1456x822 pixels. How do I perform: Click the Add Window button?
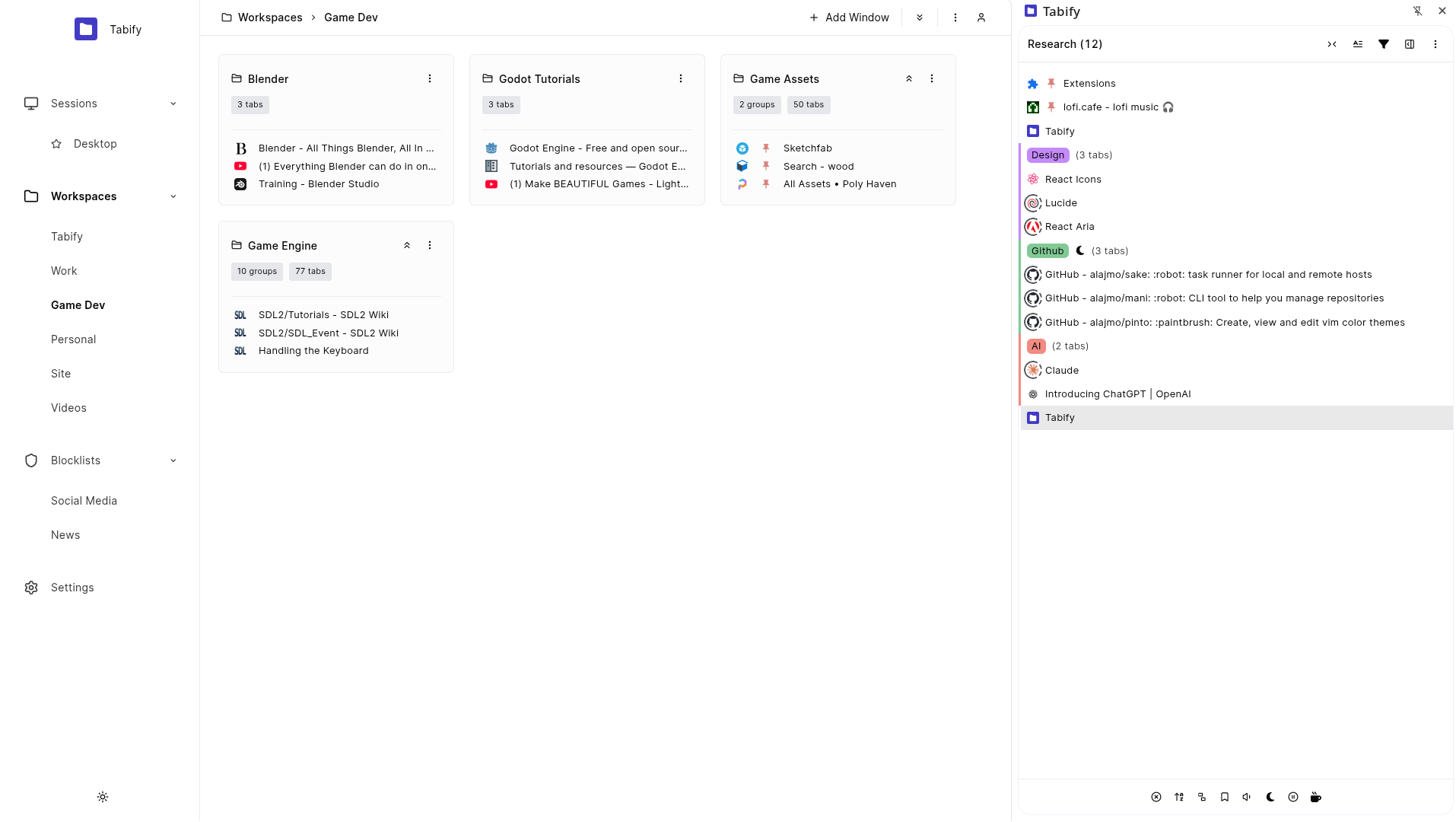849,18
